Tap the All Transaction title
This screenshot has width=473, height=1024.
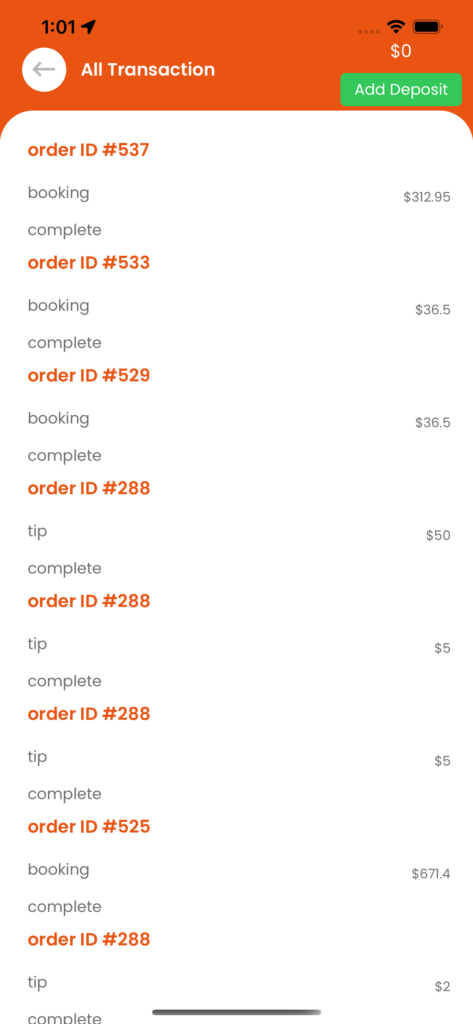pyautogui.click(x=148, y=69)
